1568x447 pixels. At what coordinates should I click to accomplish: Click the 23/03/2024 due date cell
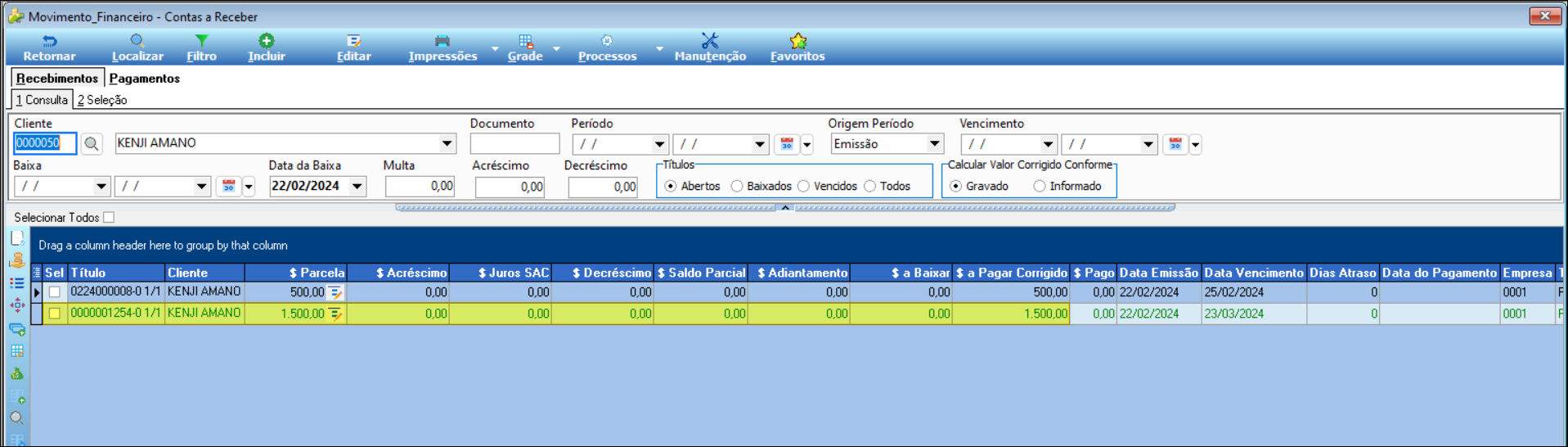[1254, 314]
